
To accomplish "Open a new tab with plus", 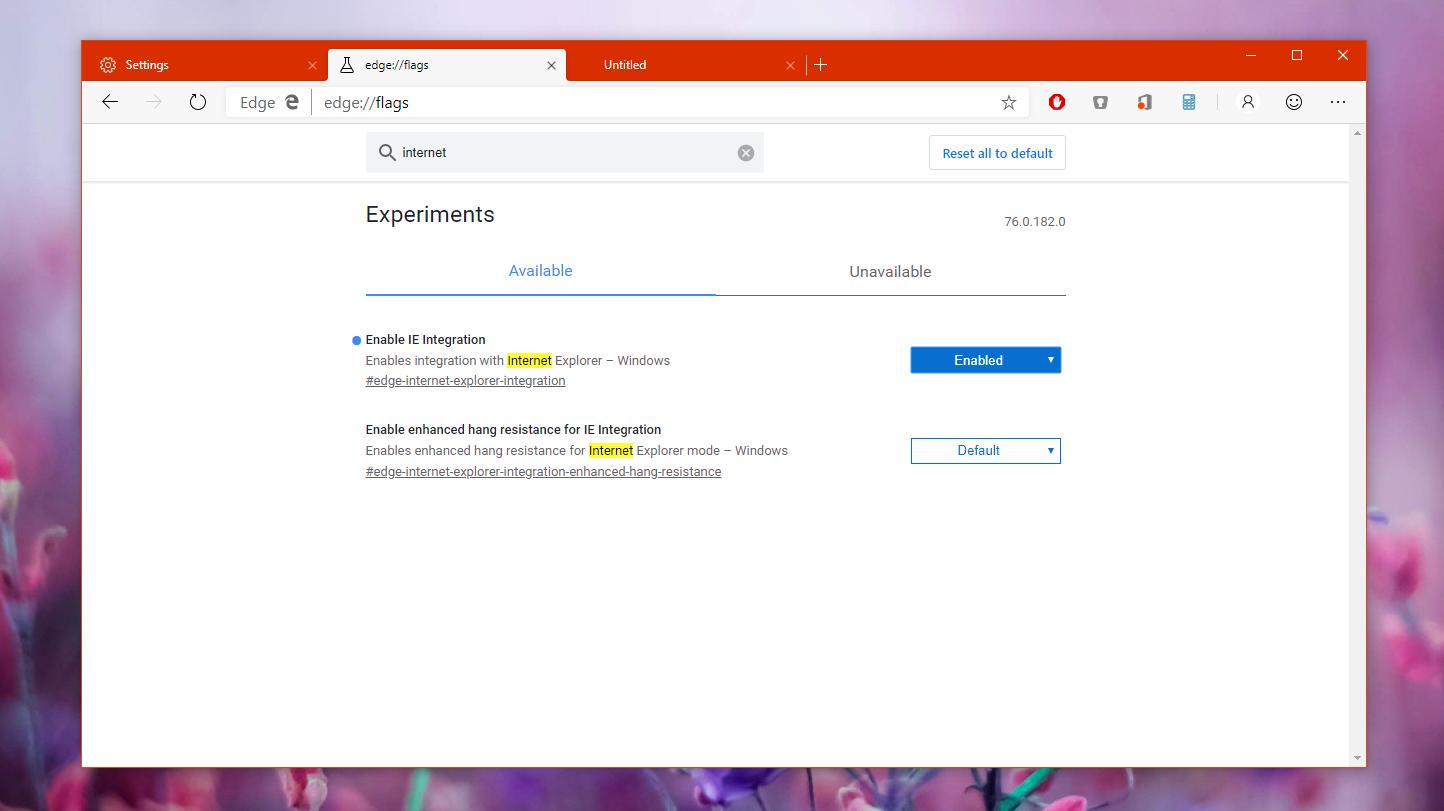I will (820, 65).
